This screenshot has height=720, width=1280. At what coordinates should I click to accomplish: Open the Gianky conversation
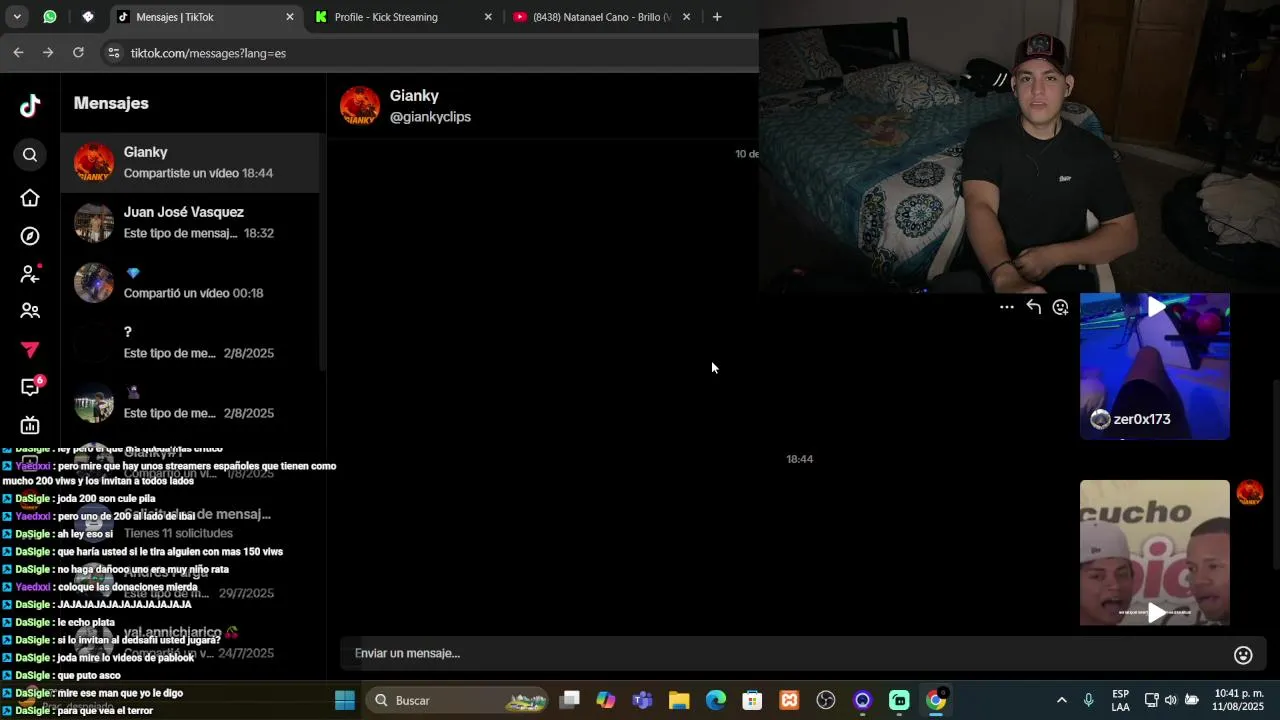pos(190,162)
